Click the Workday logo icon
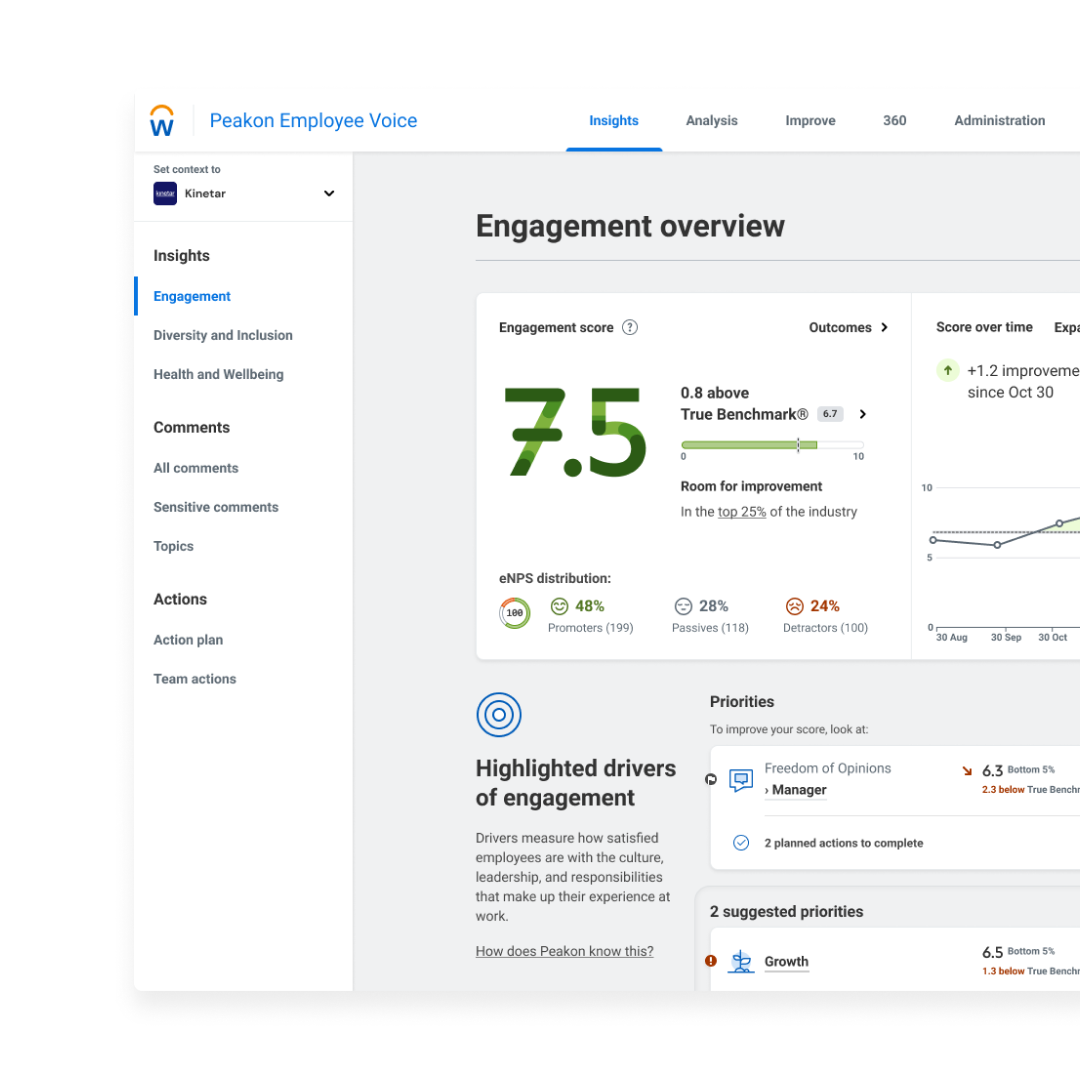The image size is (1080, 1080). coord(162,119)
